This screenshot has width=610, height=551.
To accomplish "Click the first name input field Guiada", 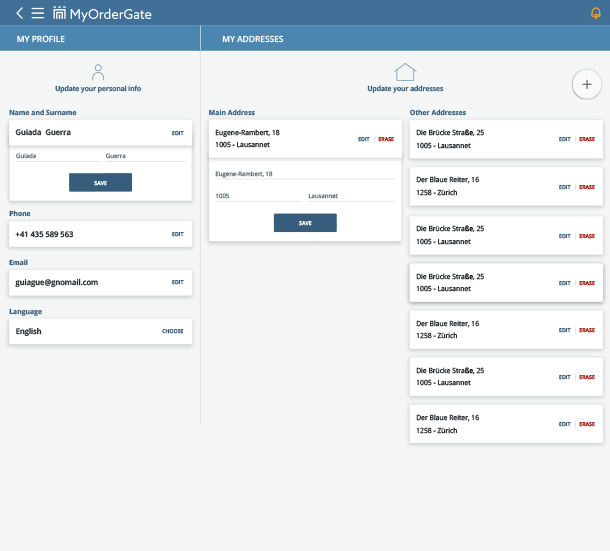I will coord(55,156).
